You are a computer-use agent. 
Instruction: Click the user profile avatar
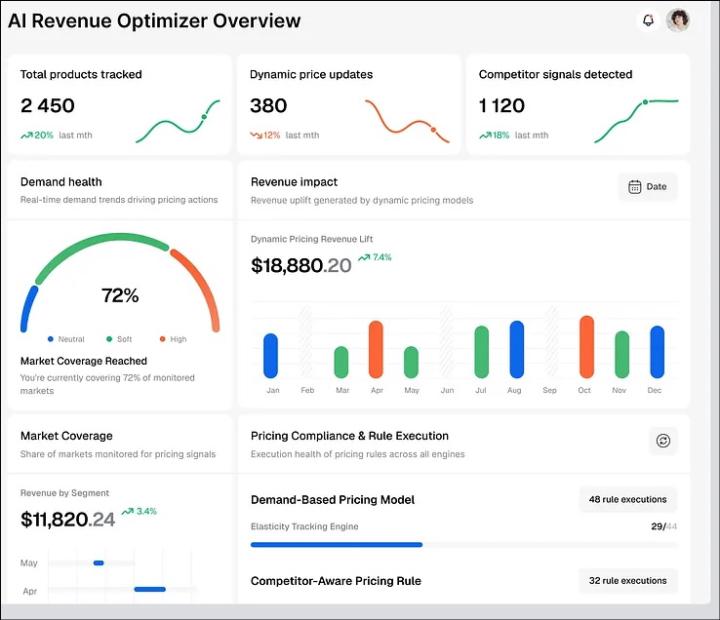(x=678, y=21)
